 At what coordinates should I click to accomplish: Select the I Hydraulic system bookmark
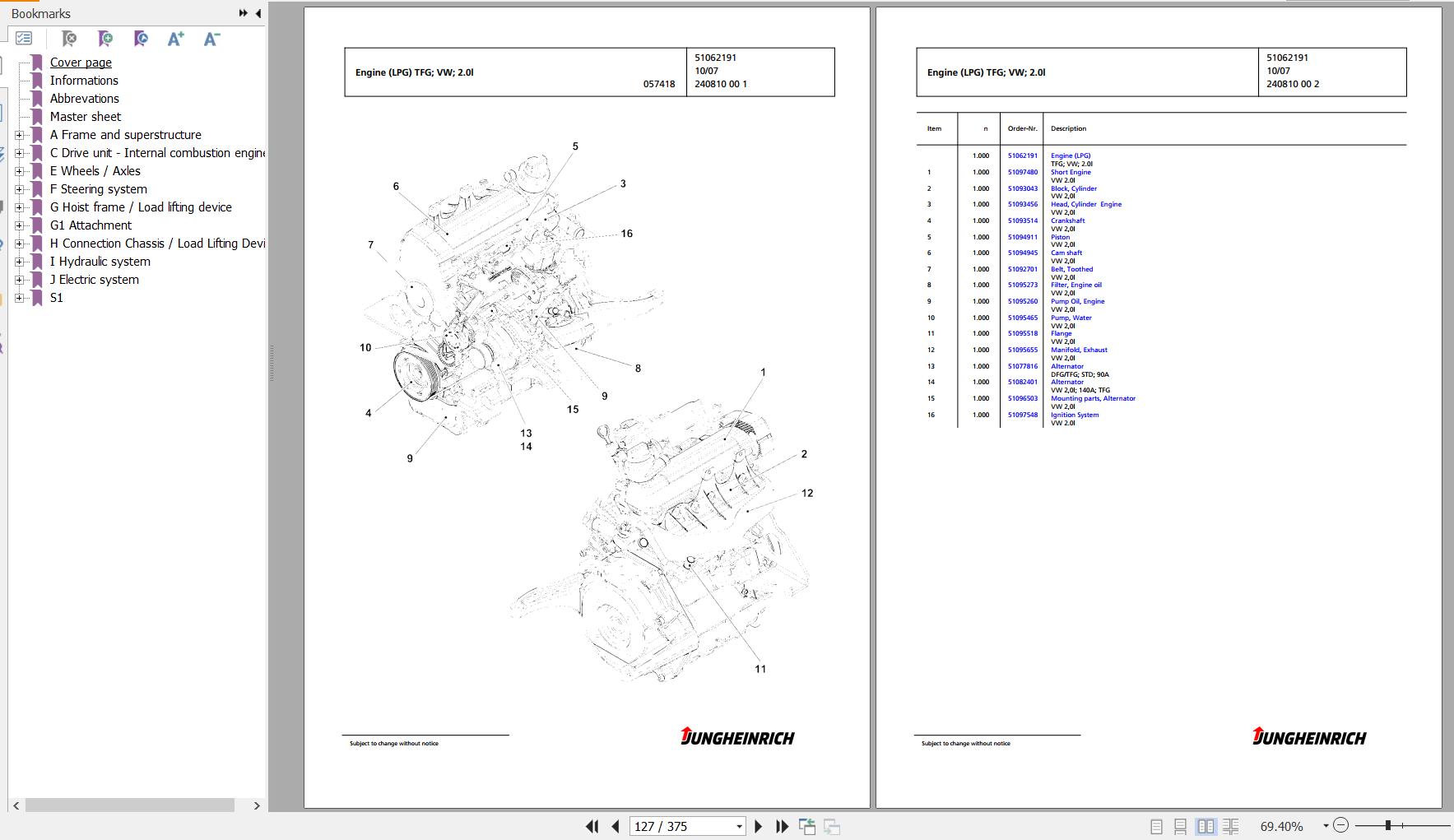(x=100, y=262)
